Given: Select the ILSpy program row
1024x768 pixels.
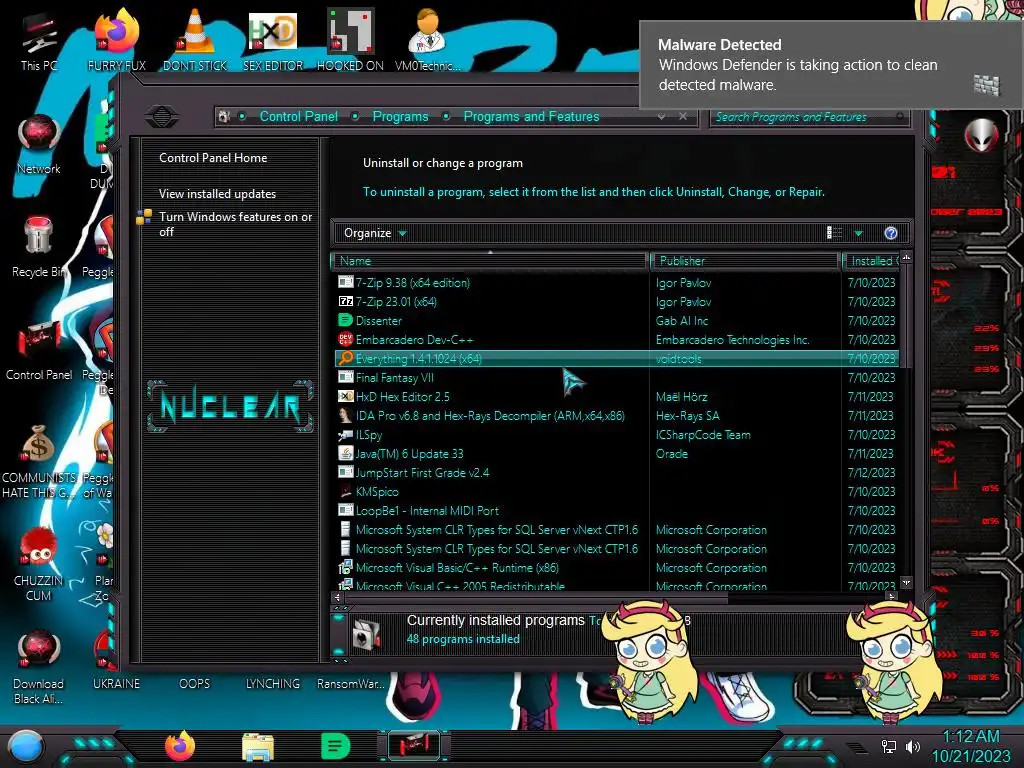Looking at the screenshot, I should point(616,434).
